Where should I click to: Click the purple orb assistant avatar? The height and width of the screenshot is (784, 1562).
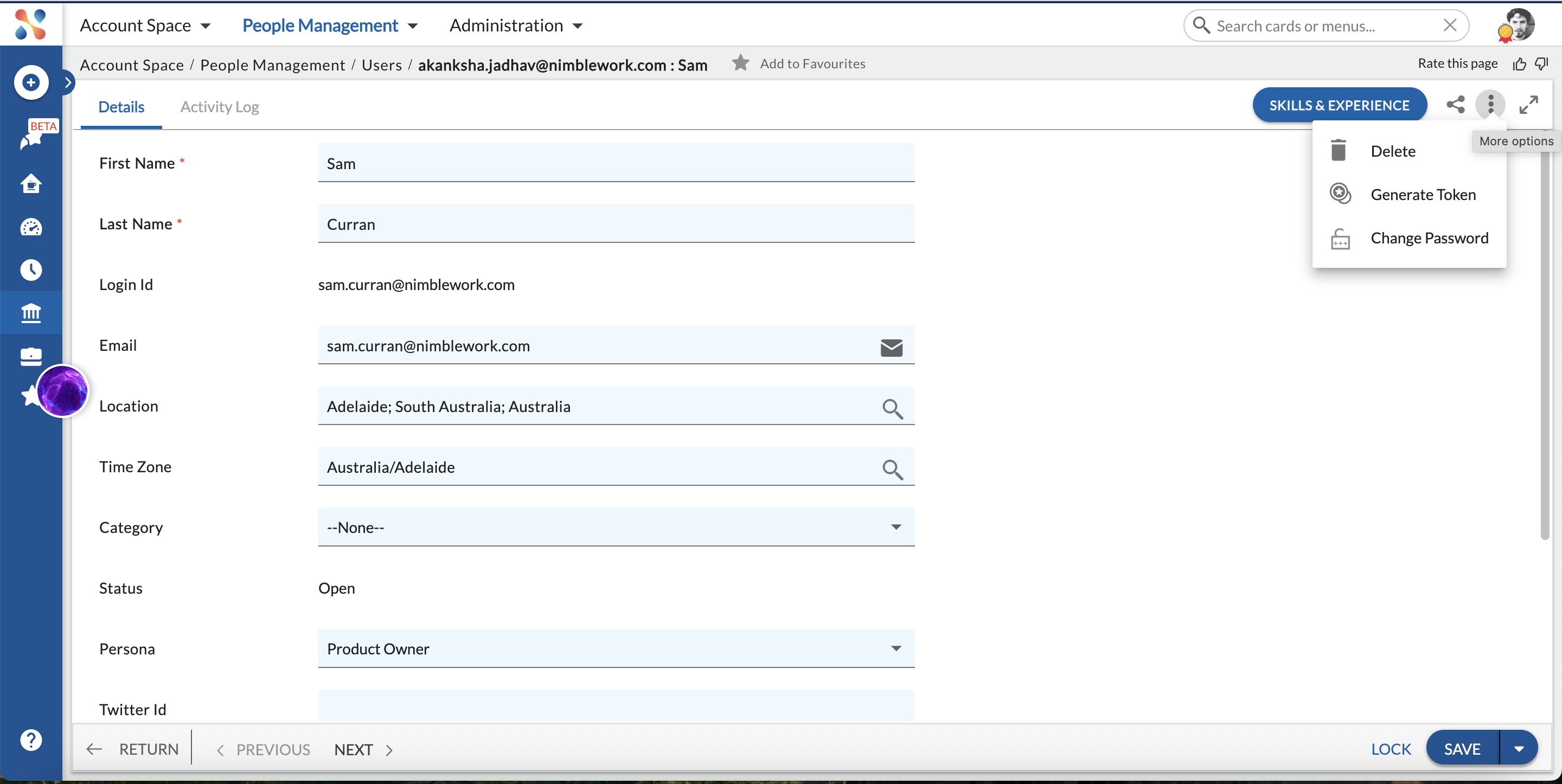coord(62,391)
